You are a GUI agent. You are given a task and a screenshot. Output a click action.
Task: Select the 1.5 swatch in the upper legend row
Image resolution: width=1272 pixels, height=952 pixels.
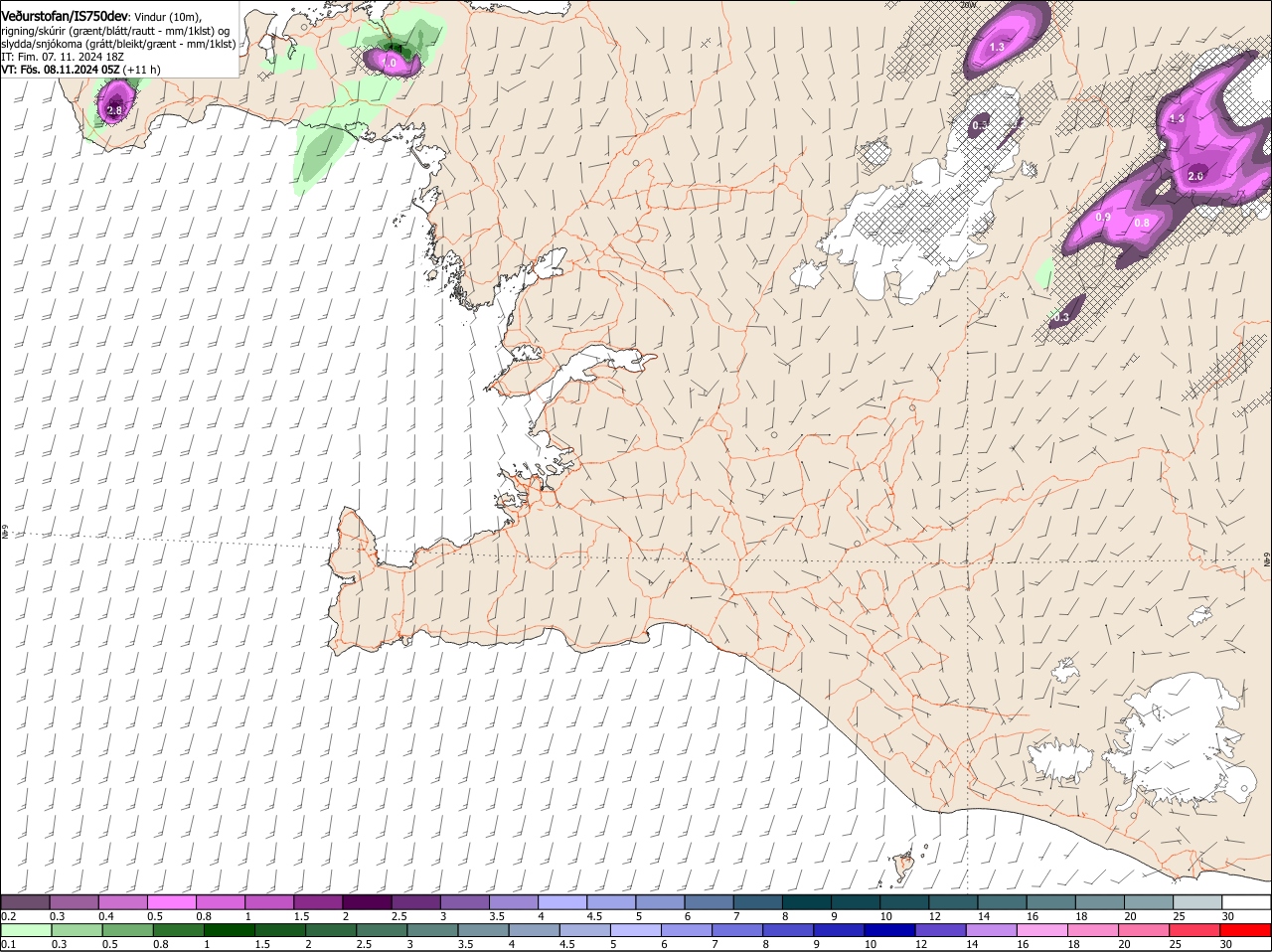click(x=319, y=901)
